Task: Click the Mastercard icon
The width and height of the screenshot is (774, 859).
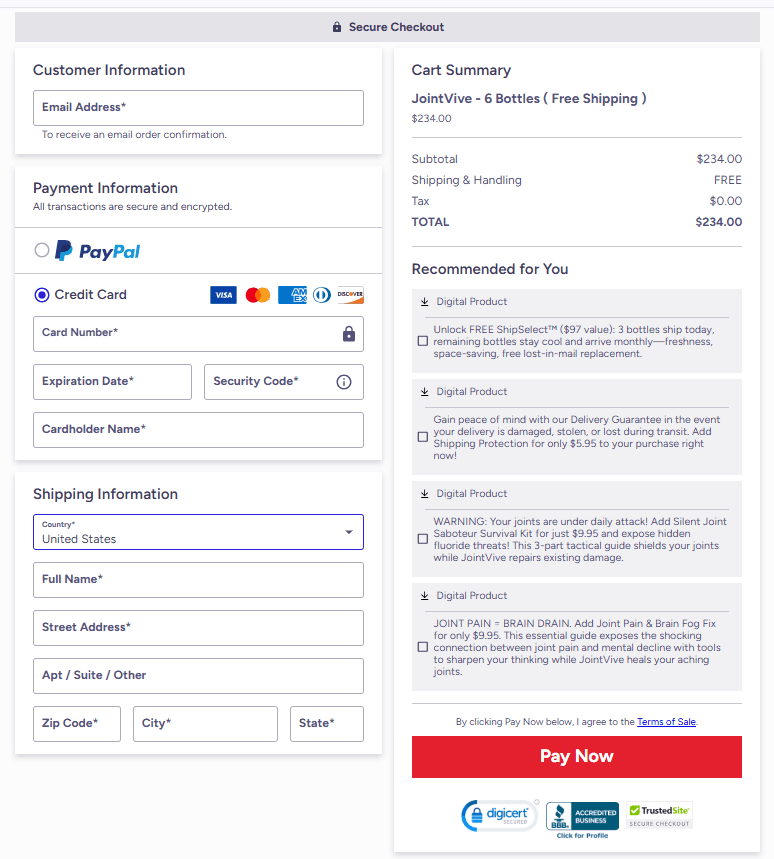Action: tap(257, 294)
